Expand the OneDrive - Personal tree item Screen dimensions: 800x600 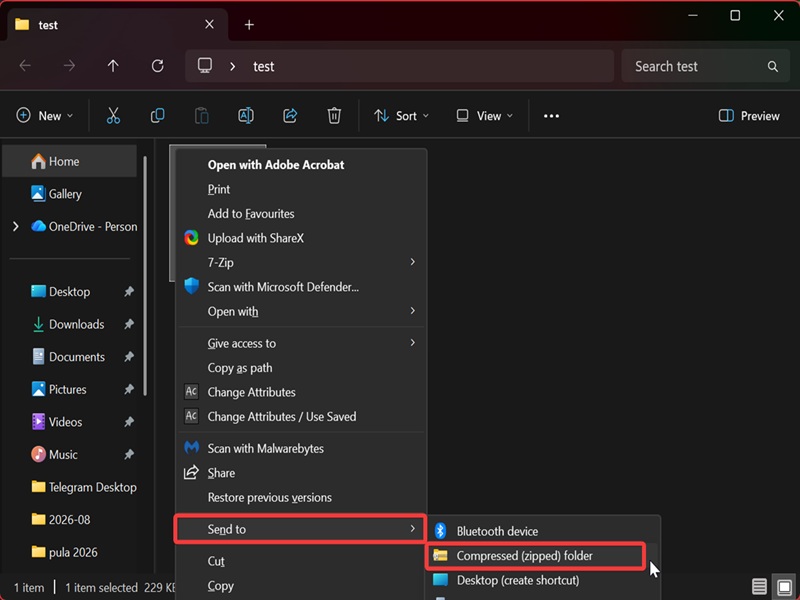pos(16,226)
